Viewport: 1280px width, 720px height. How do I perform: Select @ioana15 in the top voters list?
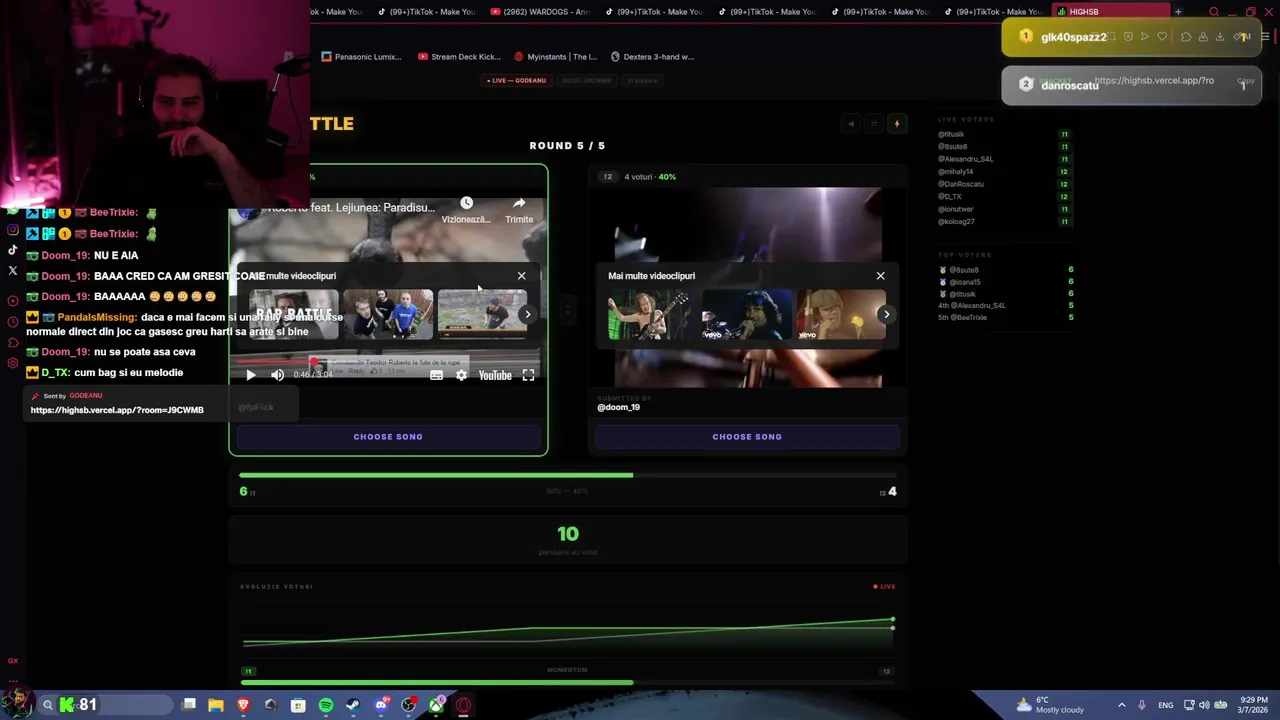click(x=965, y=282)
